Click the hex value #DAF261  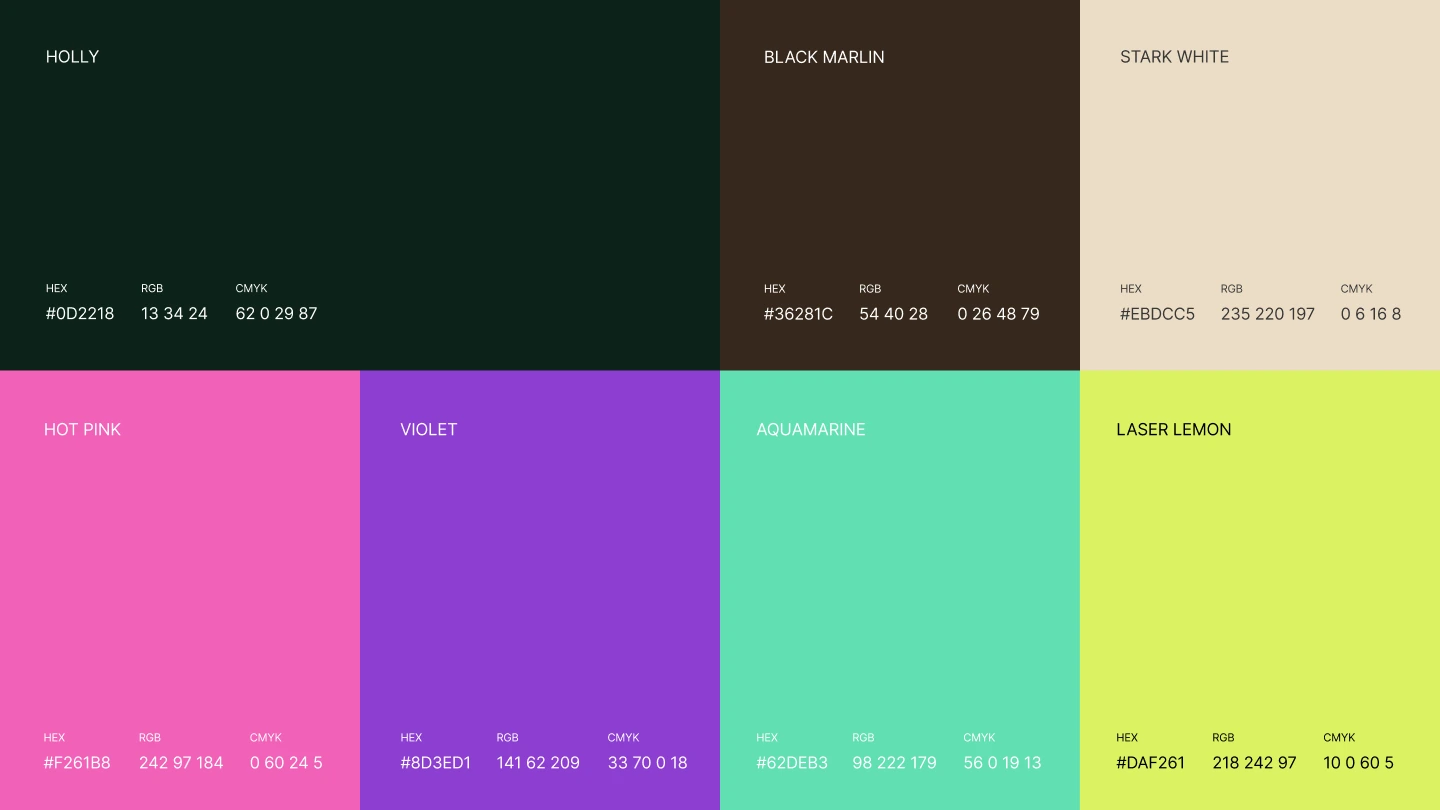(1150, 763)
